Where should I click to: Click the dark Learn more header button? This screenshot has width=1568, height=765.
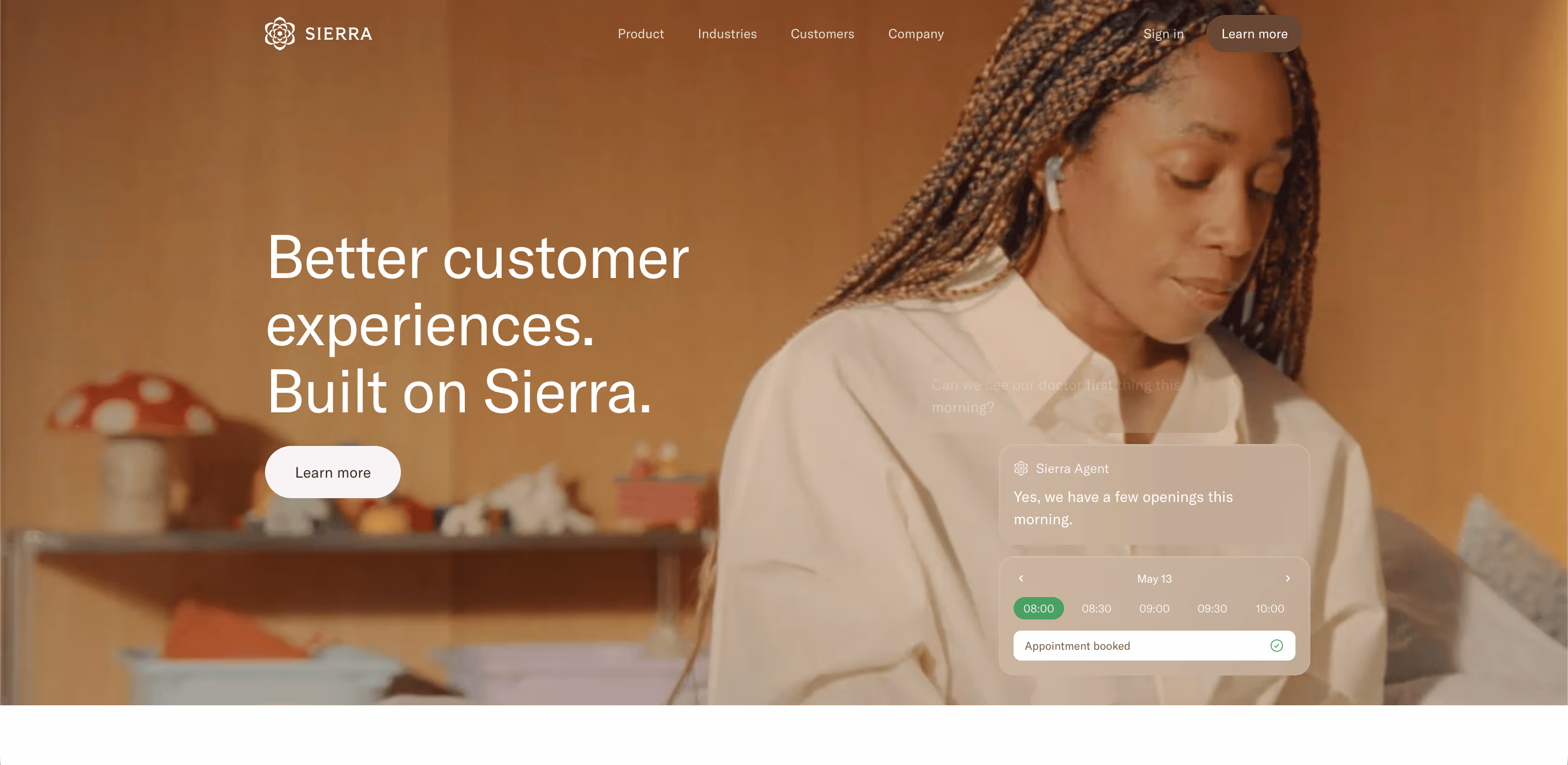coord(1254,34)
